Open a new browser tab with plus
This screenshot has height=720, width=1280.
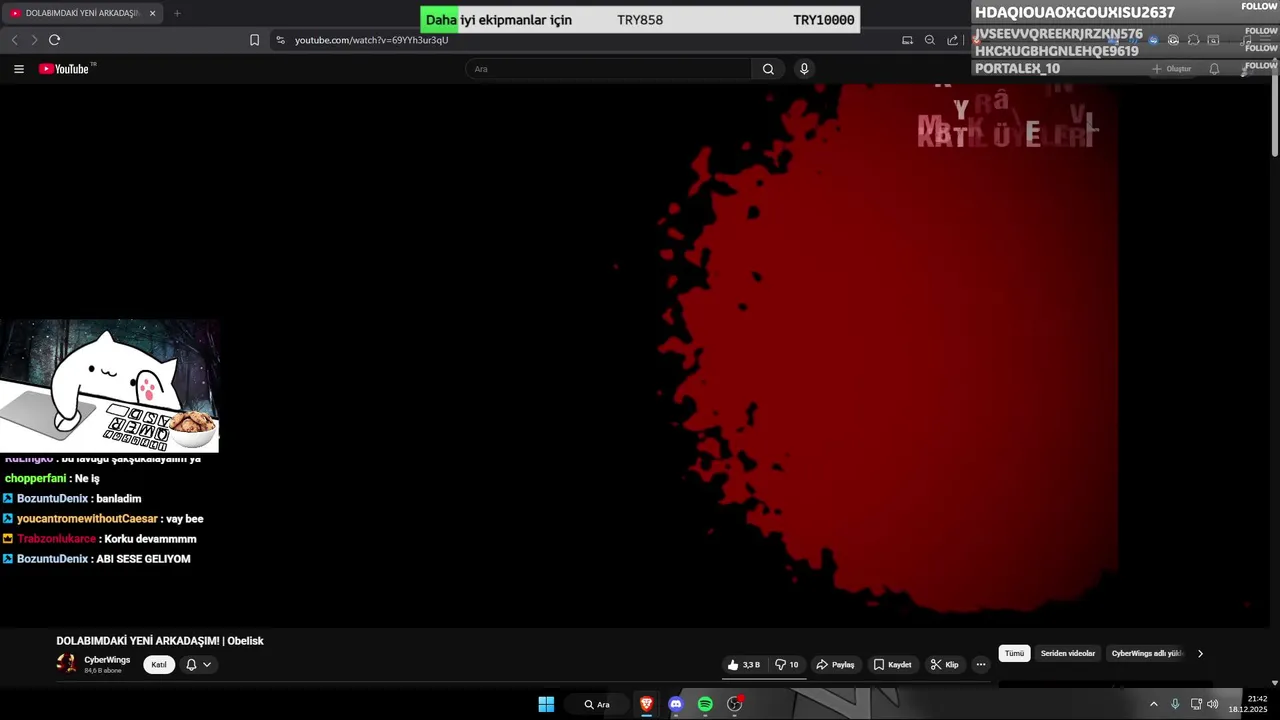177,13
